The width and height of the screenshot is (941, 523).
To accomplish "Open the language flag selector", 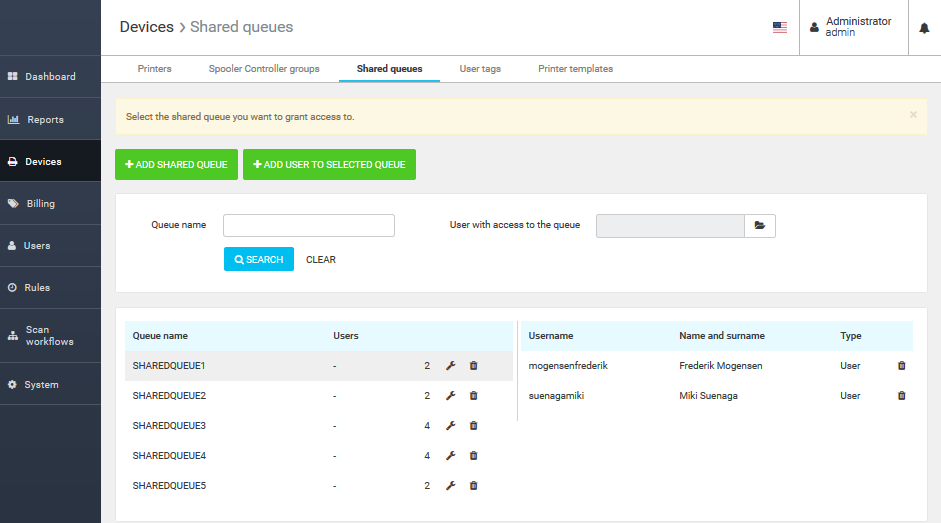I will click(780, 28).
